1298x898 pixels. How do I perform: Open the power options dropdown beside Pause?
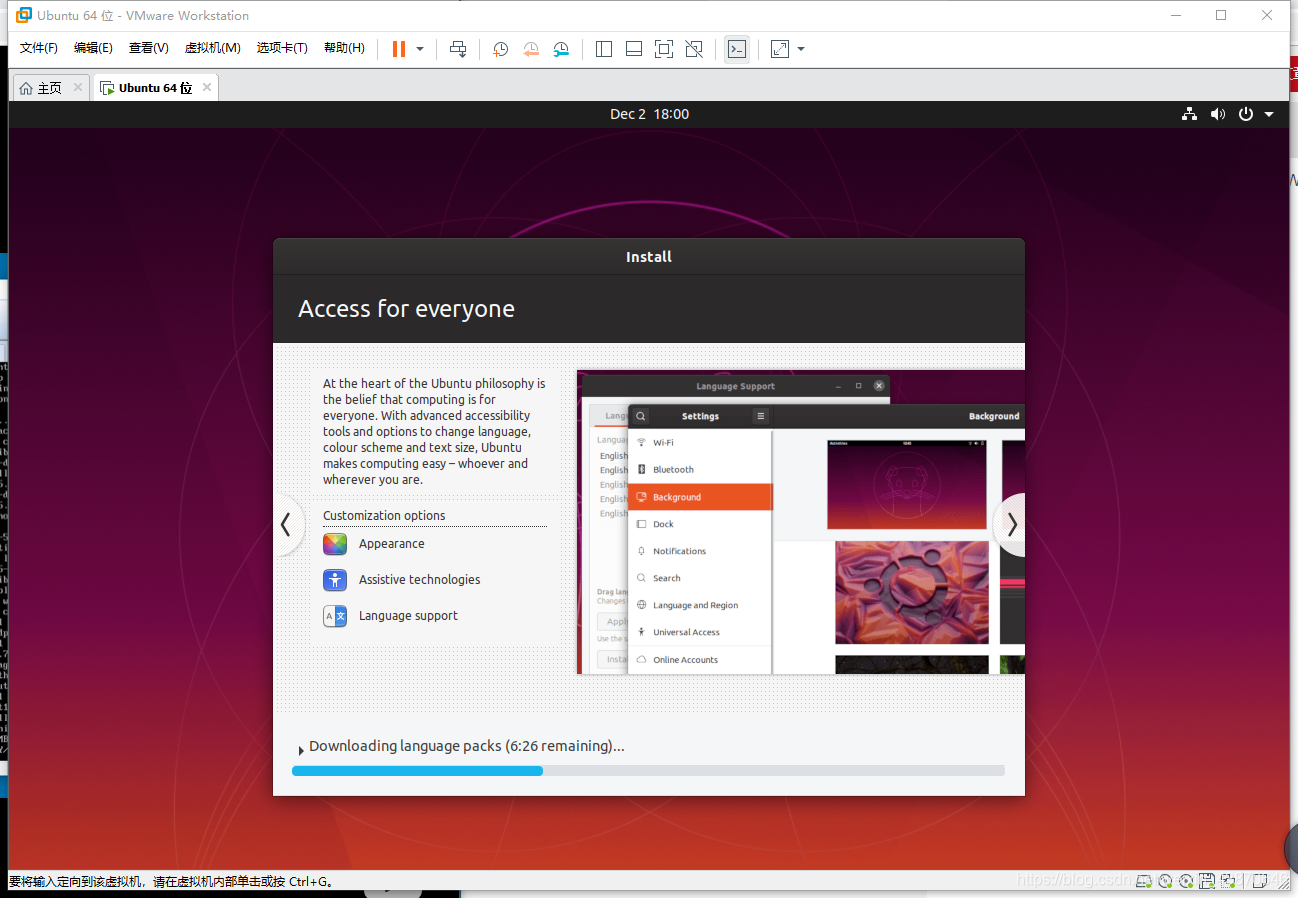click(x=420, y=49)
